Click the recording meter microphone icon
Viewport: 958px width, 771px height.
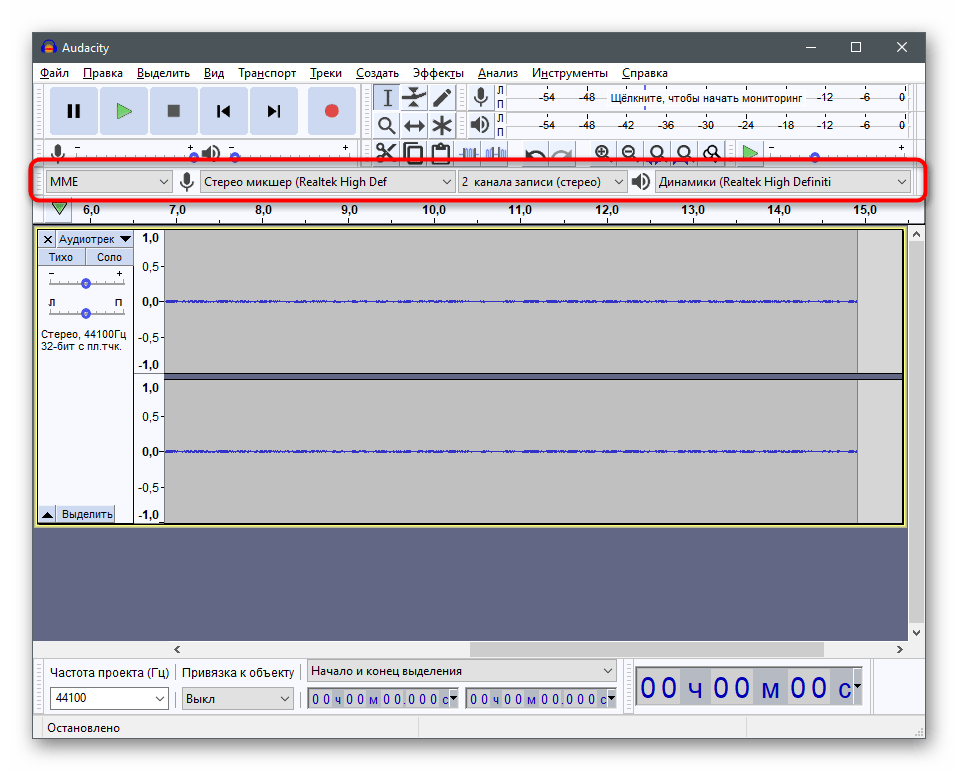tap(481, 98)
